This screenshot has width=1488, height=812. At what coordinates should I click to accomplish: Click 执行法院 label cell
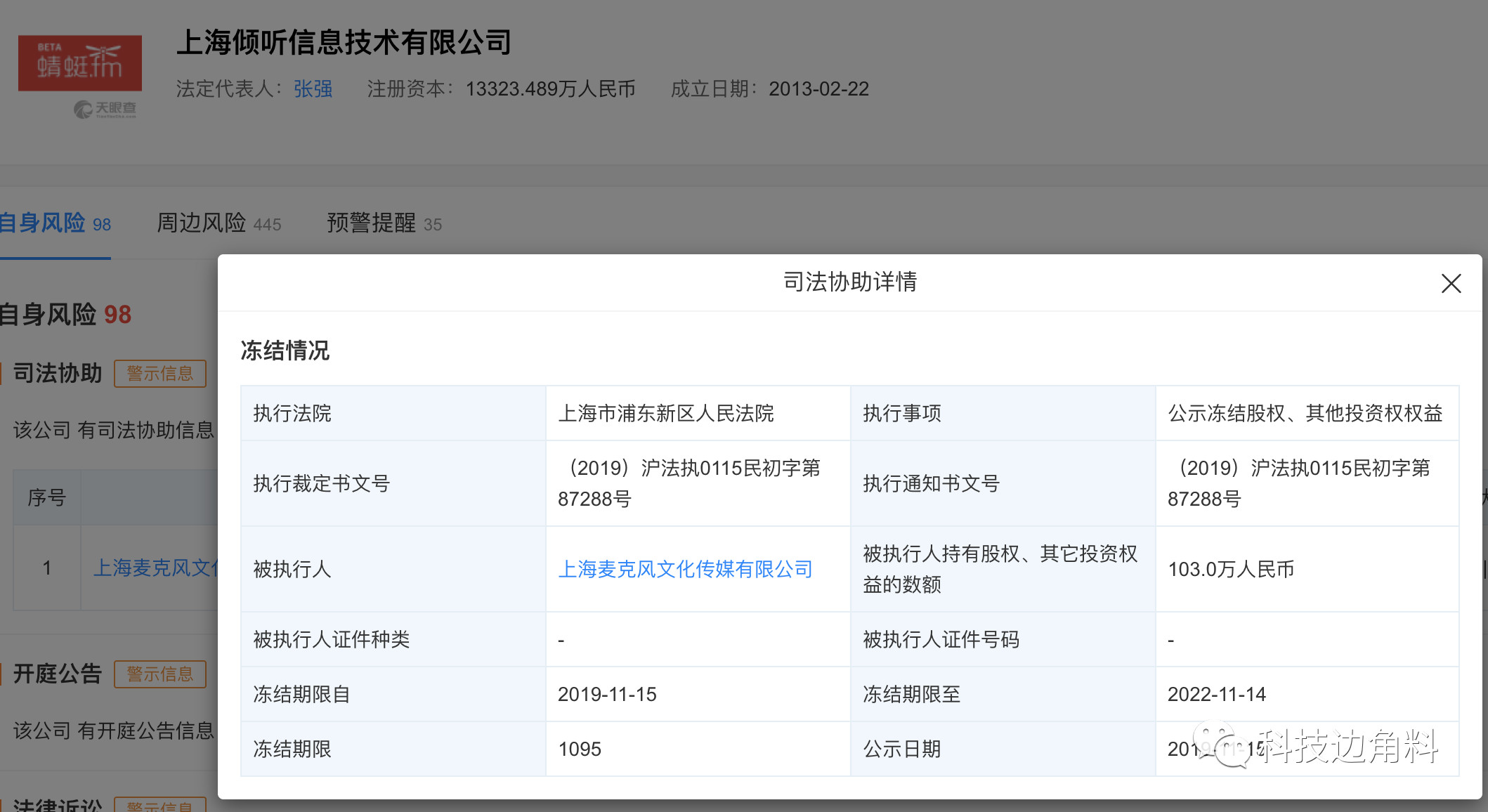393,413
